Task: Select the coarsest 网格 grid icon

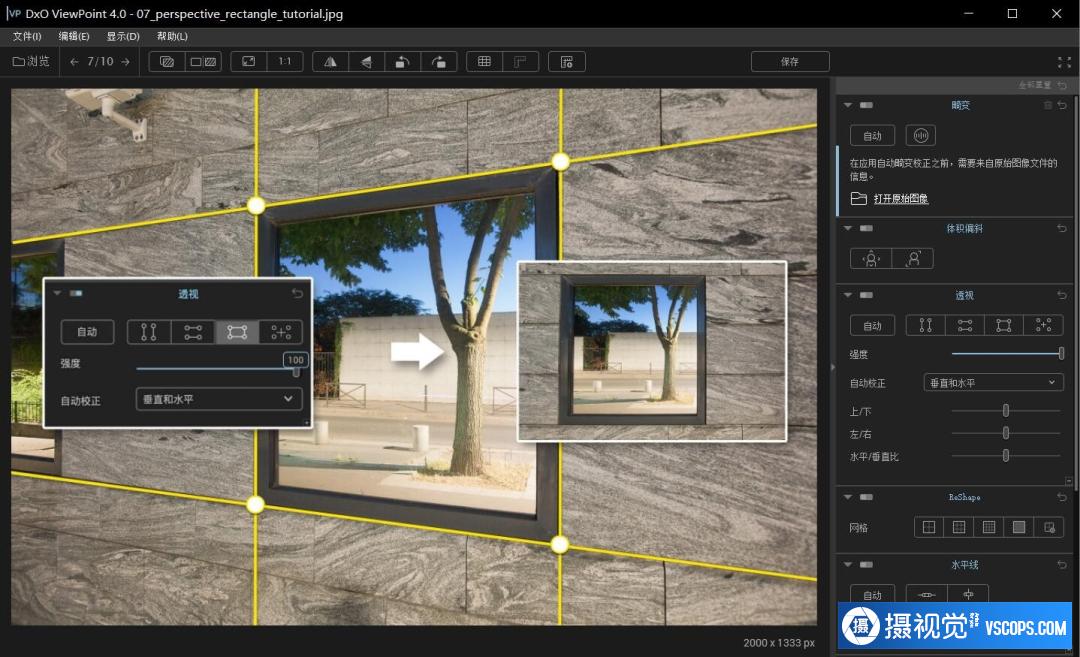Action: pyautogui.click(x=929, y=527)
